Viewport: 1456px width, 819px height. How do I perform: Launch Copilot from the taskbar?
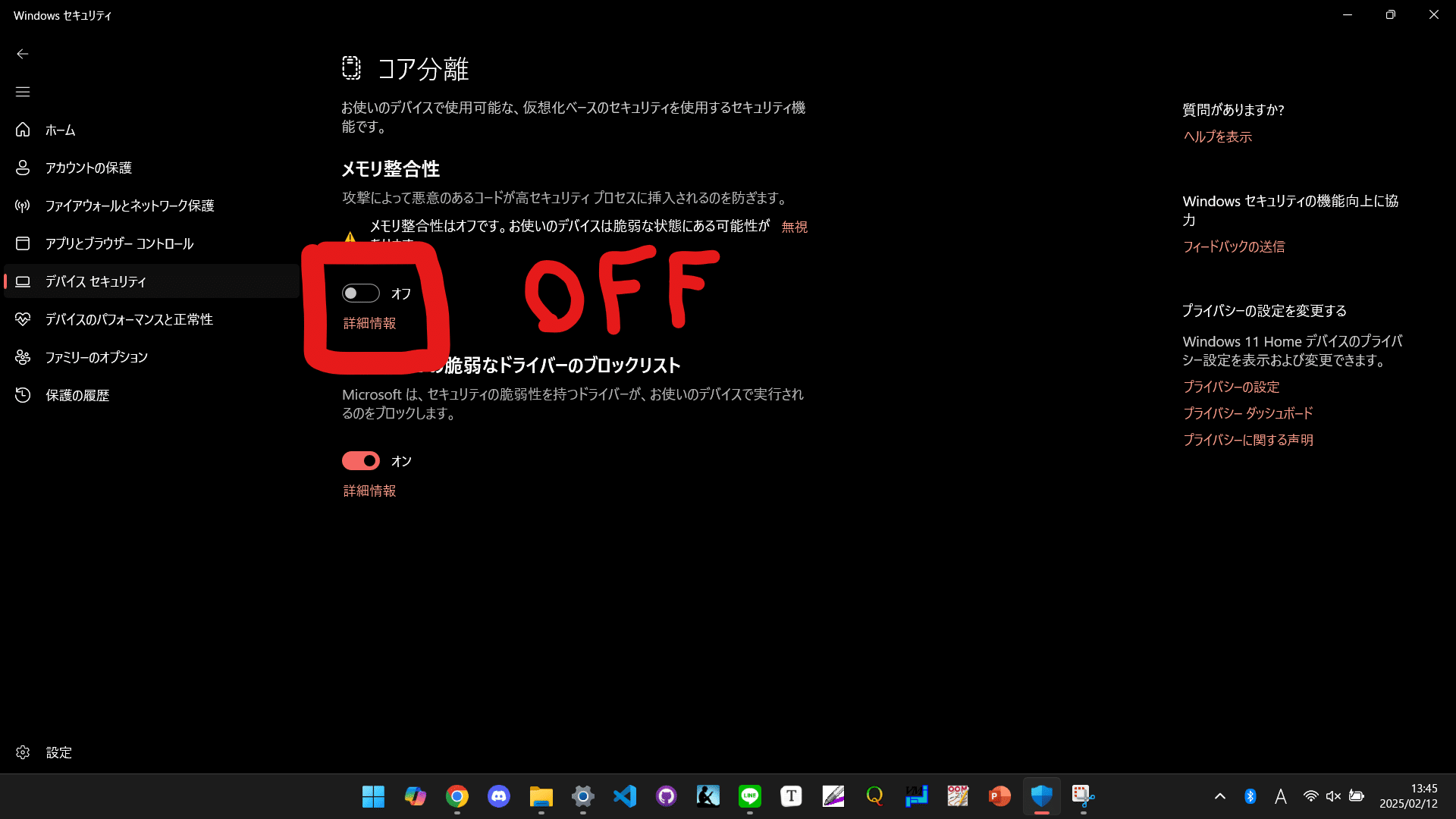(415, 796)
